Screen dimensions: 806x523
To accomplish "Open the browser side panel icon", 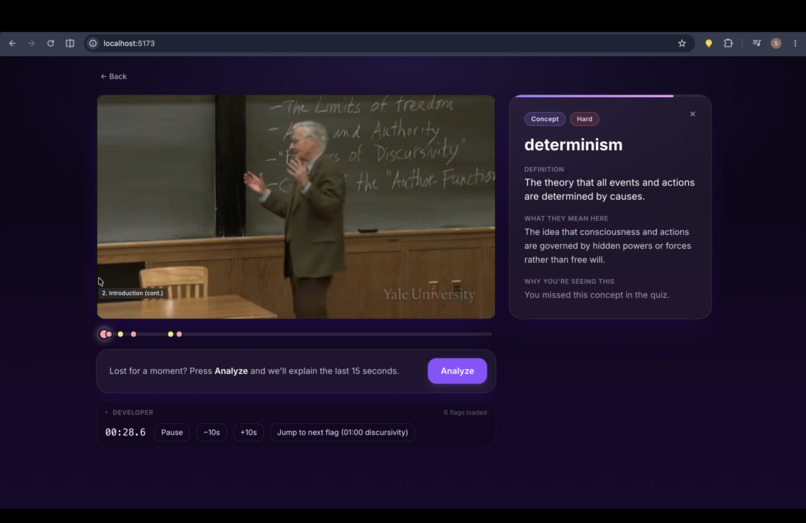I will click(70, 43).
